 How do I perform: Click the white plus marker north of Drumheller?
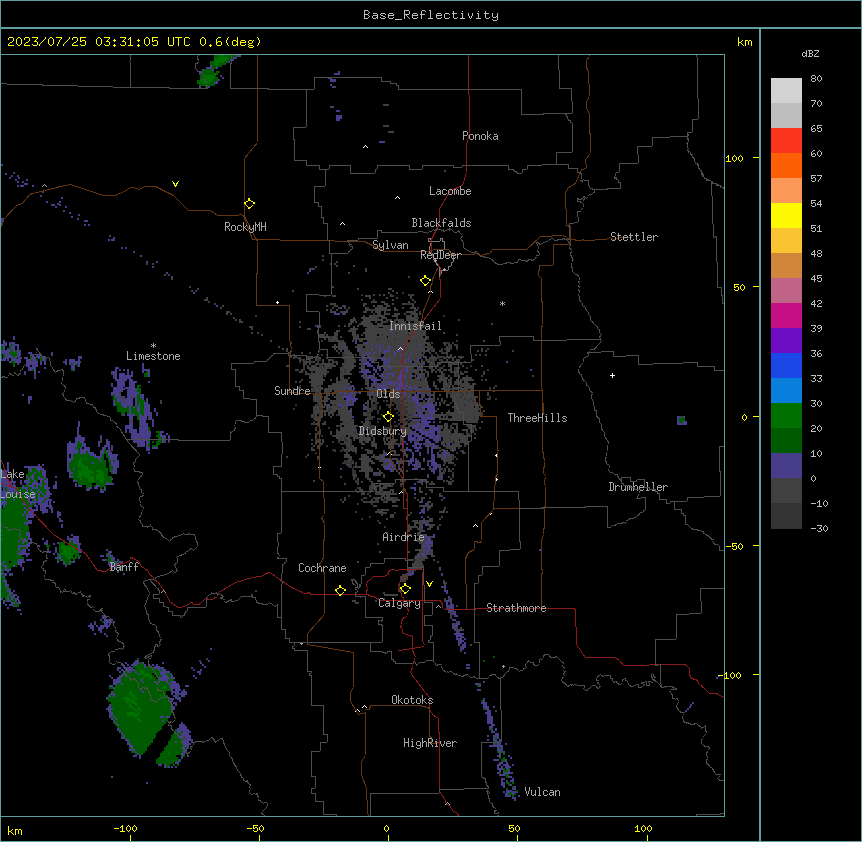[612, 375]
